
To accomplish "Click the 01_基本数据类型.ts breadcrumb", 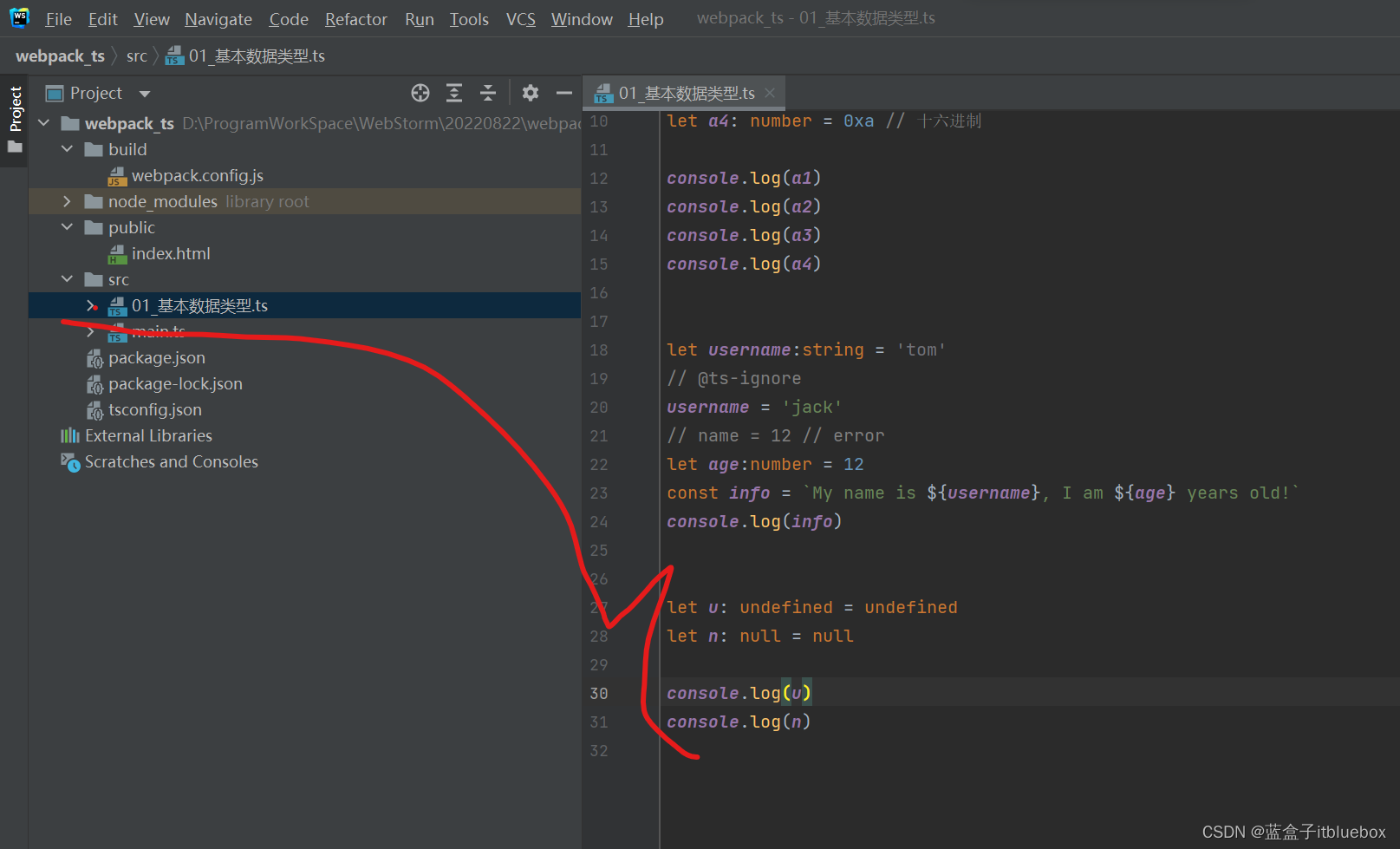I will tap(245, 56).
